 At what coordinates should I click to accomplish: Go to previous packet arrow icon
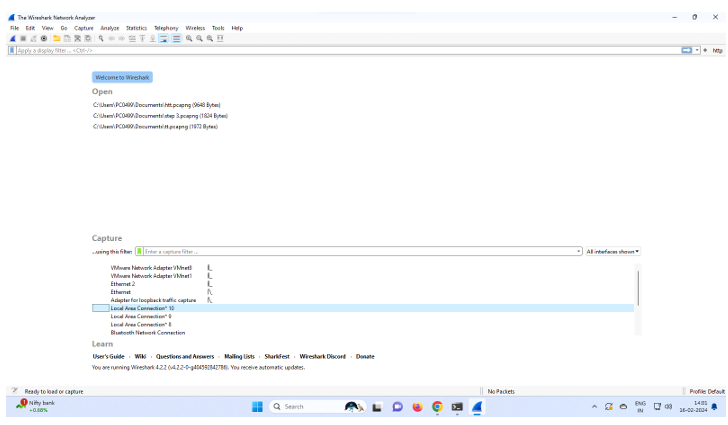[111, 39]
